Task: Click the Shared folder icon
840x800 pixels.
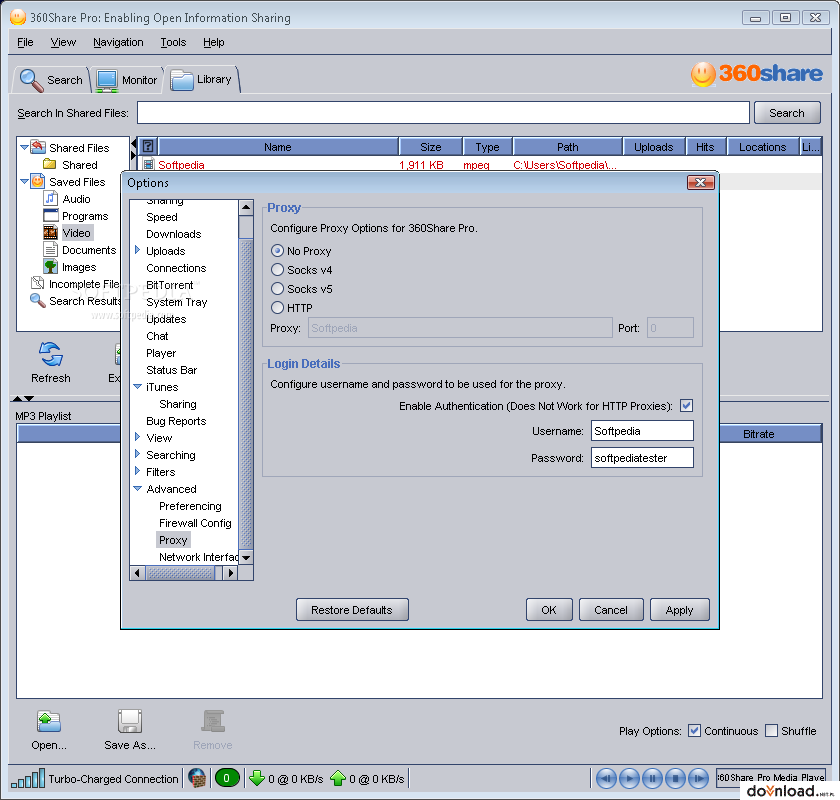Action: tap(50, 164)
